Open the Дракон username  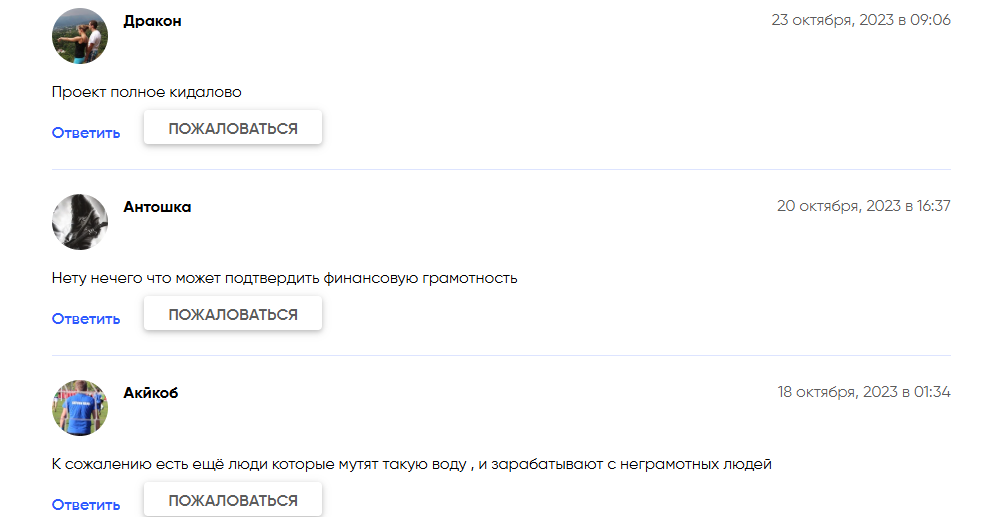pos(152,21)
